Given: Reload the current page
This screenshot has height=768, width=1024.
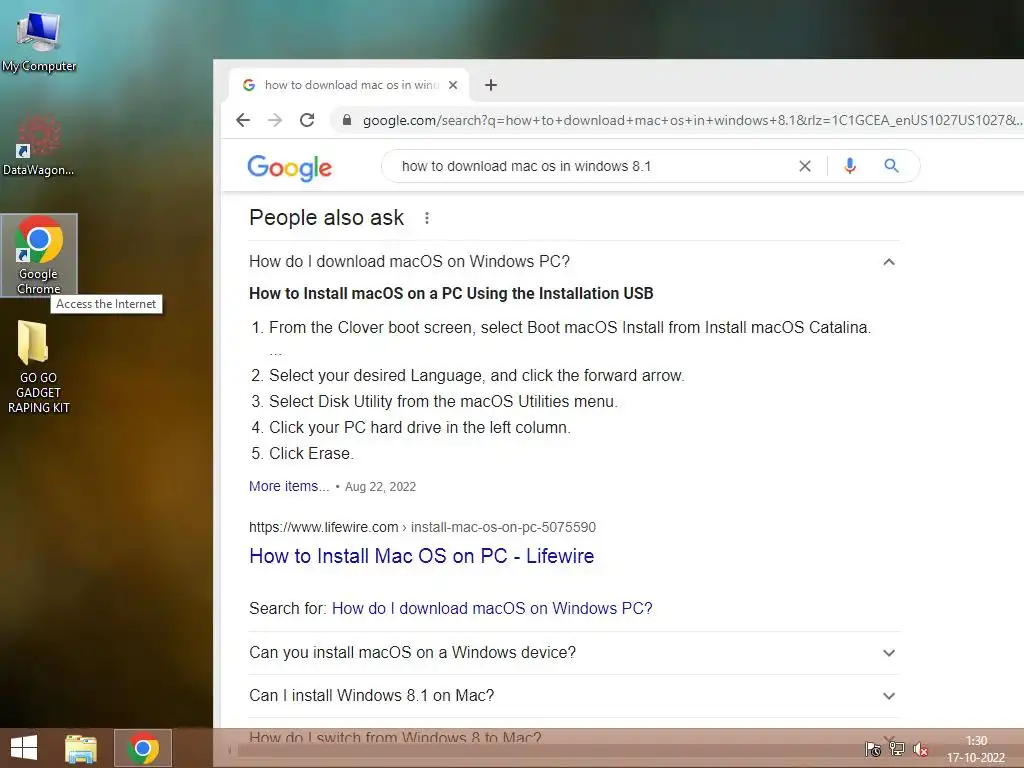Looking at the screenshot, I should coord(307,120).
